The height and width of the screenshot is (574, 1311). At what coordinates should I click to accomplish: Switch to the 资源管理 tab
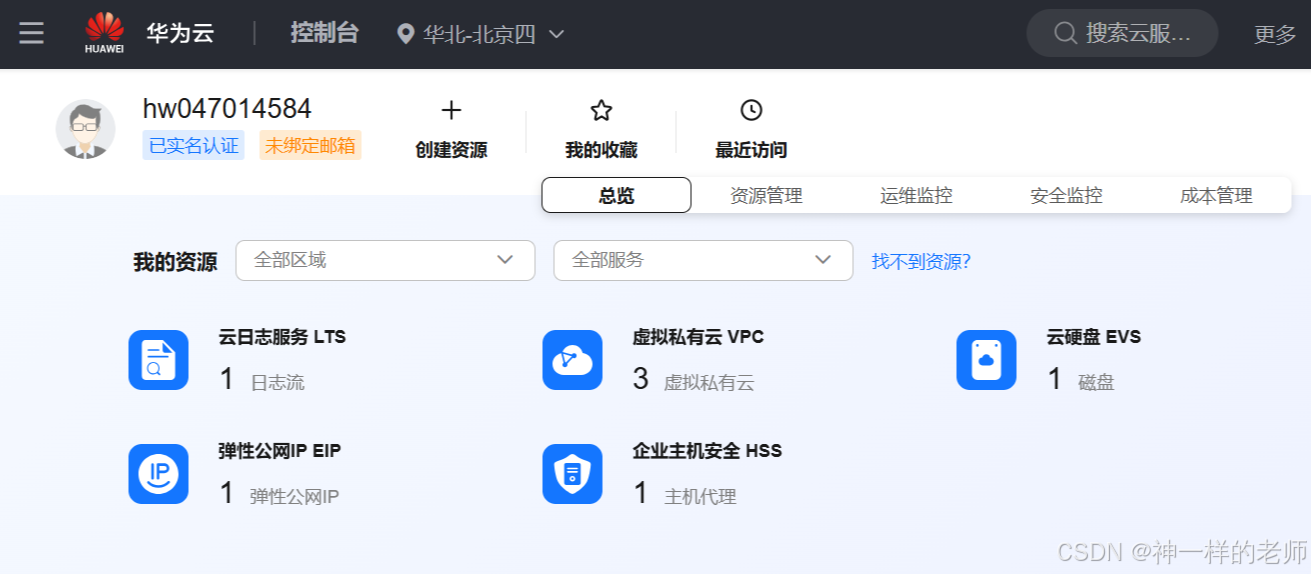coord(766,196)
